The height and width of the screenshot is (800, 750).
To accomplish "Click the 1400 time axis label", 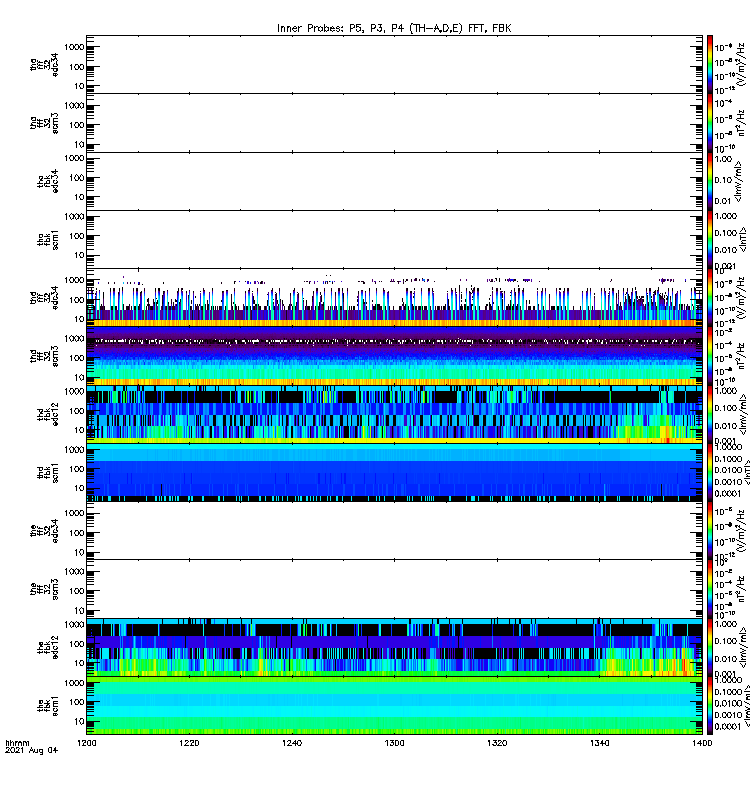I will tap(702, 743).
